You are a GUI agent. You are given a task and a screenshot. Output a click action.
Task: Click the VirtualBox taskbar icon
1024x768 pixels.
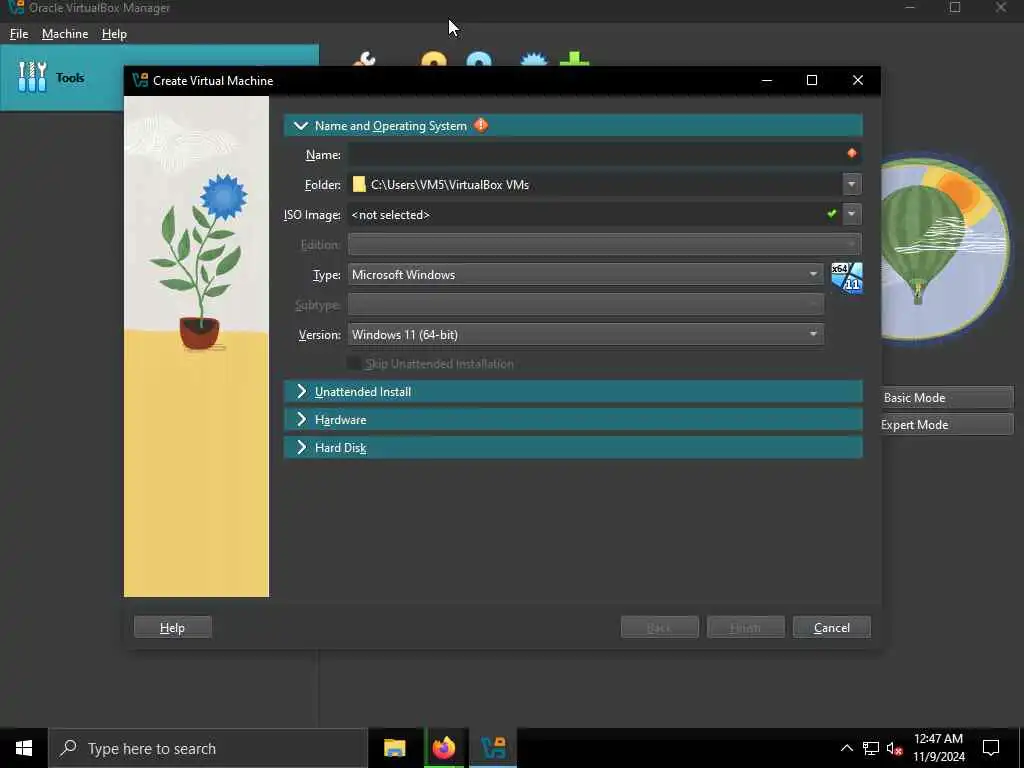(x=493, y=748)
